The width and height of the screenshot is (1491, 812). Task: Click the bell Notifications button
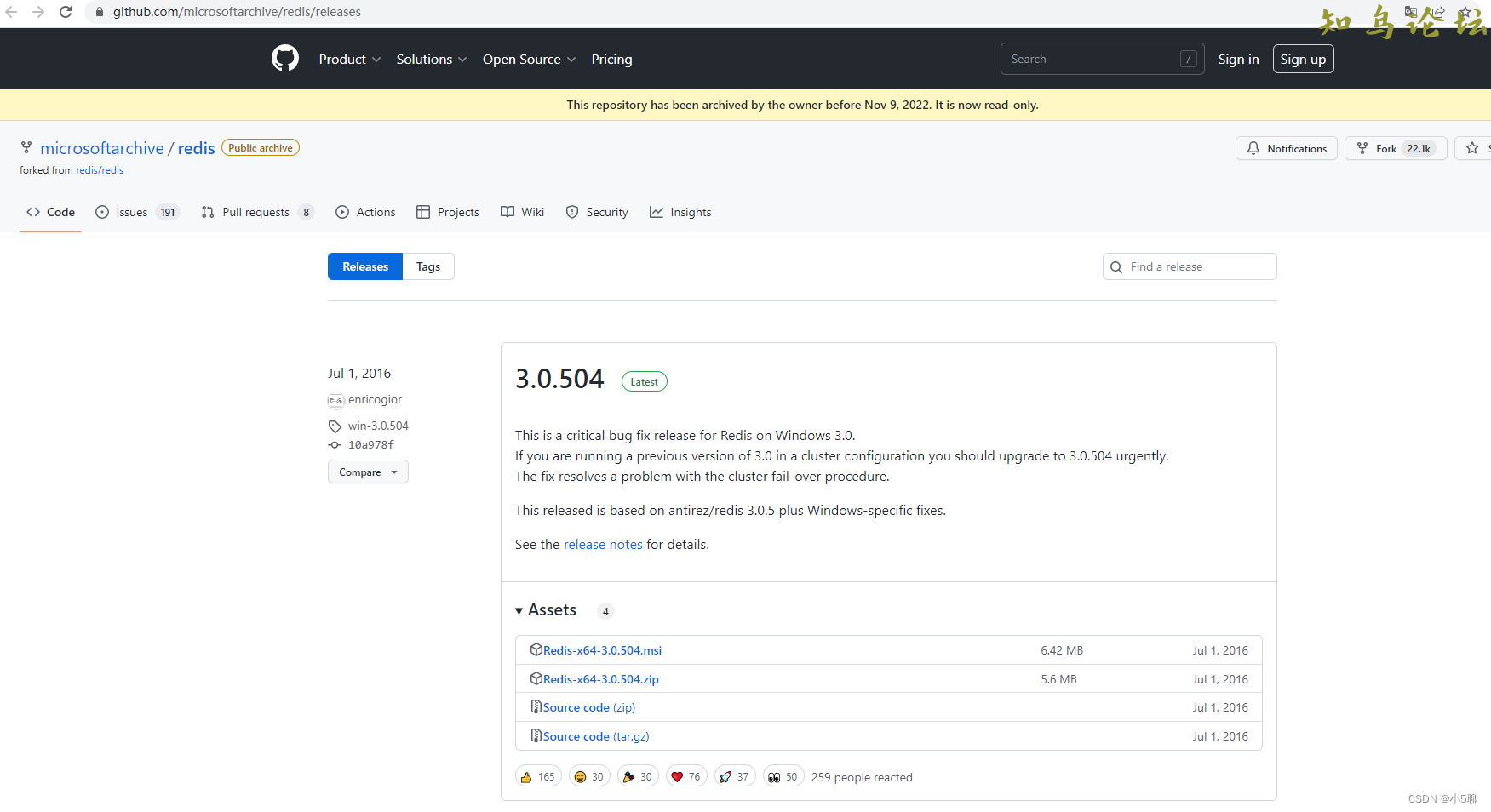[1286, 148]
